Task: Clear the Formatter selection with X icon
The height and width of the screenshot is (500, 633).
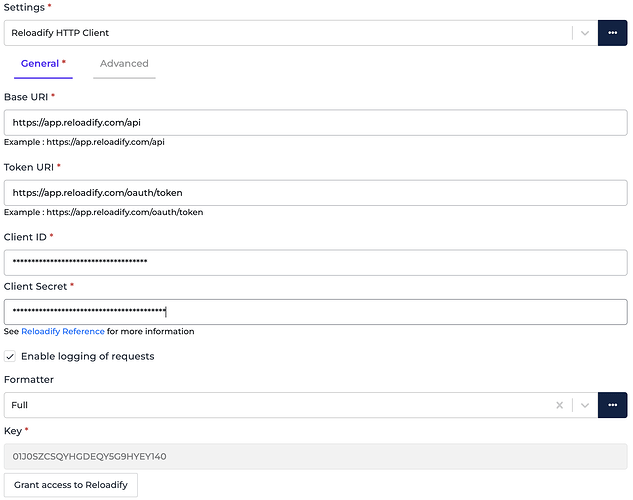Action: click(560, 405)
